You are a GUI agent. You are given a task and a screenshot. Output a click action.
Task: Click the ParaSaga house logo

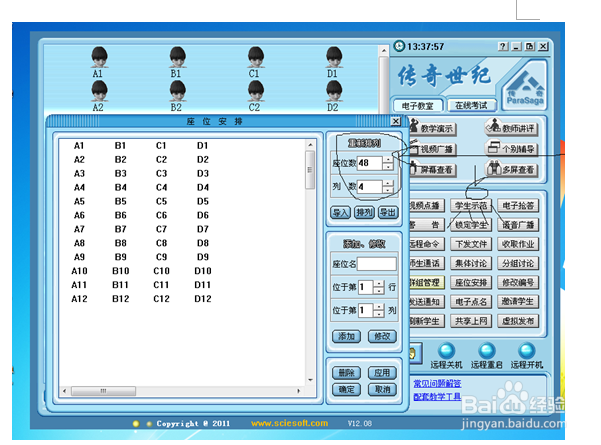click(x=524, y=85)
